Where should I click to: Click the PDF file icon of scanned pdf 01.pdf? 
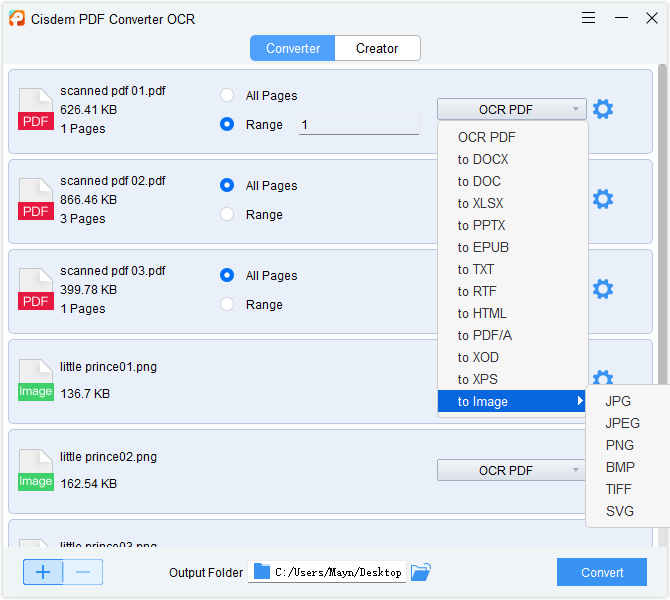point(36,109)
